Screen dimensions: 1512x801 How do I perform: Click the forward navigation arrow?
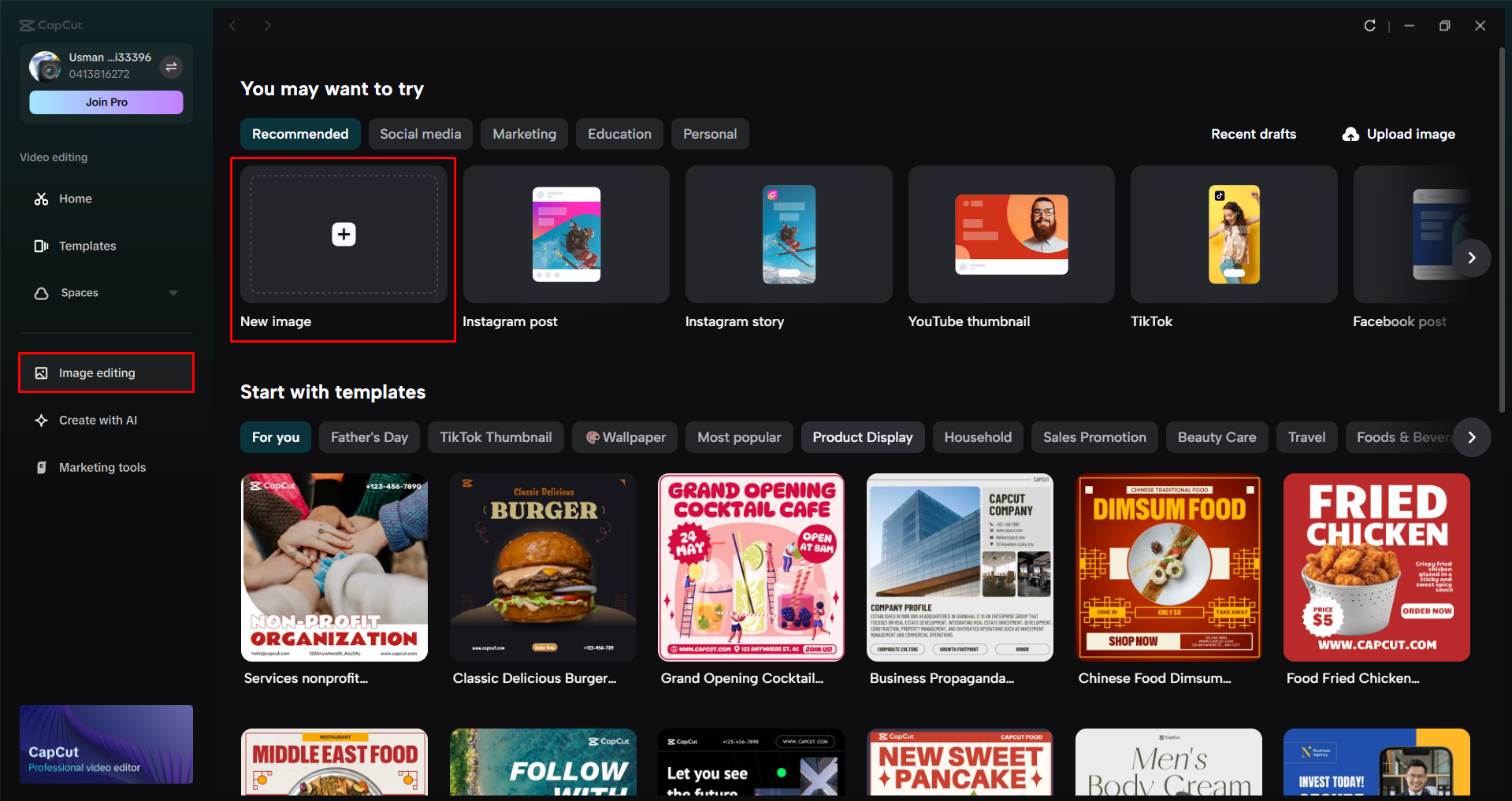[x=267, y=25]
